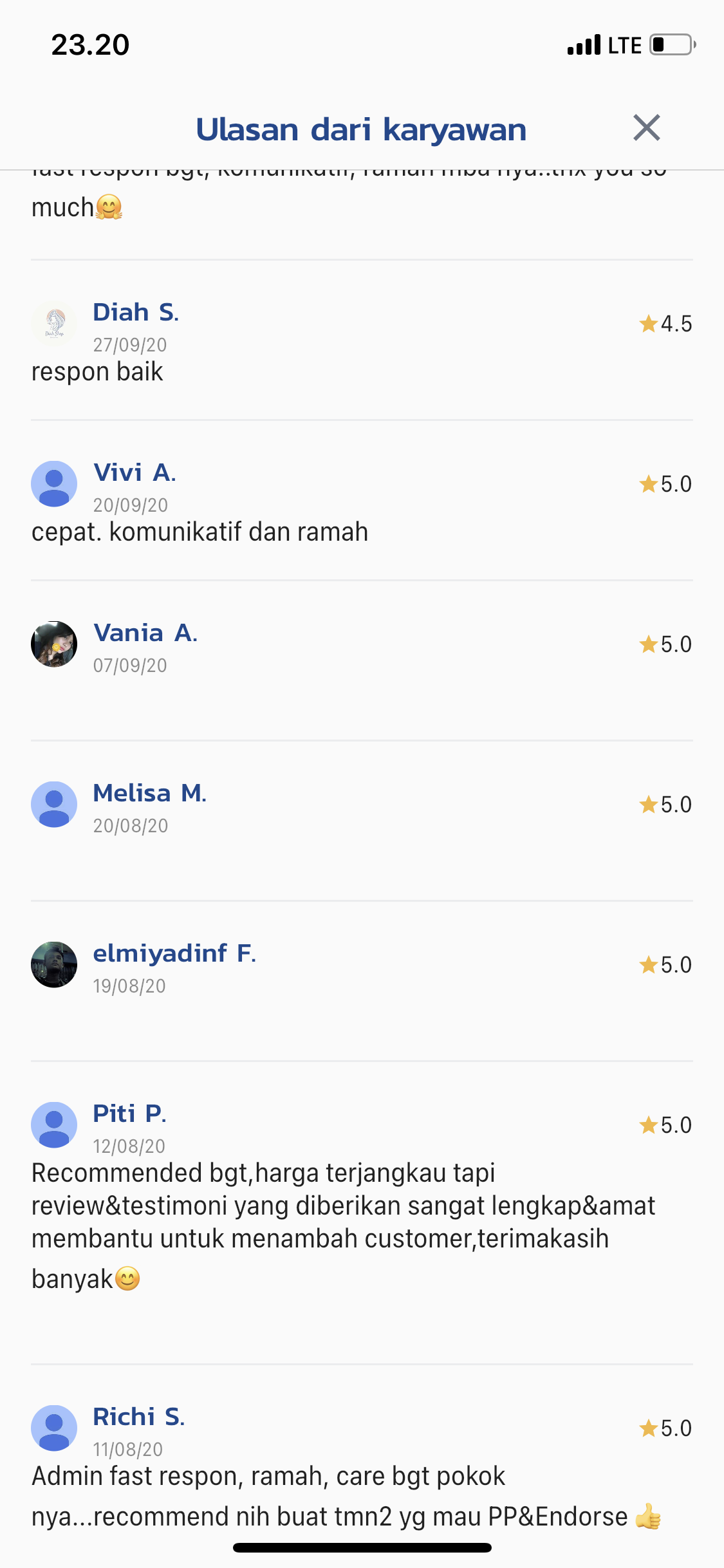
Task: Open reviewer name elmiyadinf F.
Action: (x=174, y=953)
